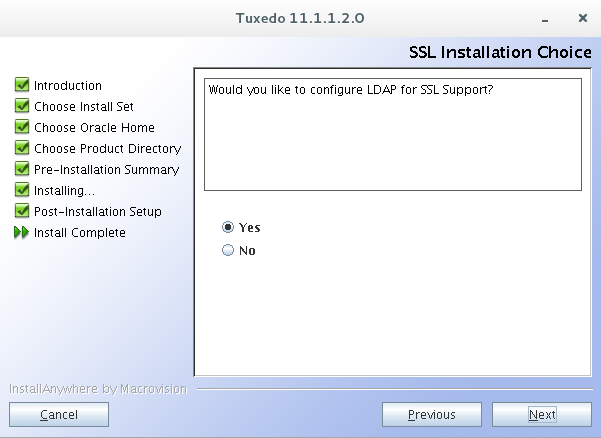Click the green arrow icon by Install Complete
The image size is (601, 438).
pyautogui.click(x=22, y=233)
